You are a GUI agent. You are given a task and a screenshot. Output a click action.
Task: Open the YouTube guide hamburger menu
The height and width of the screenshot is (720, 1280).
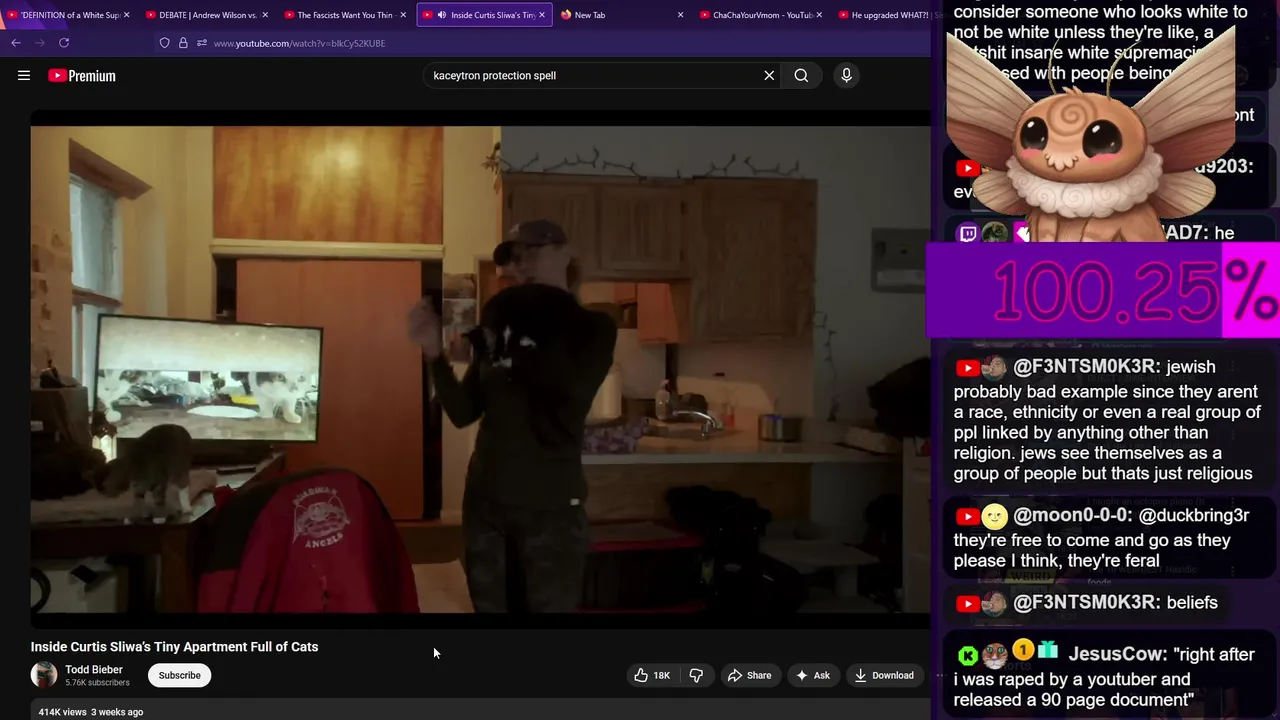click(24, 75)
